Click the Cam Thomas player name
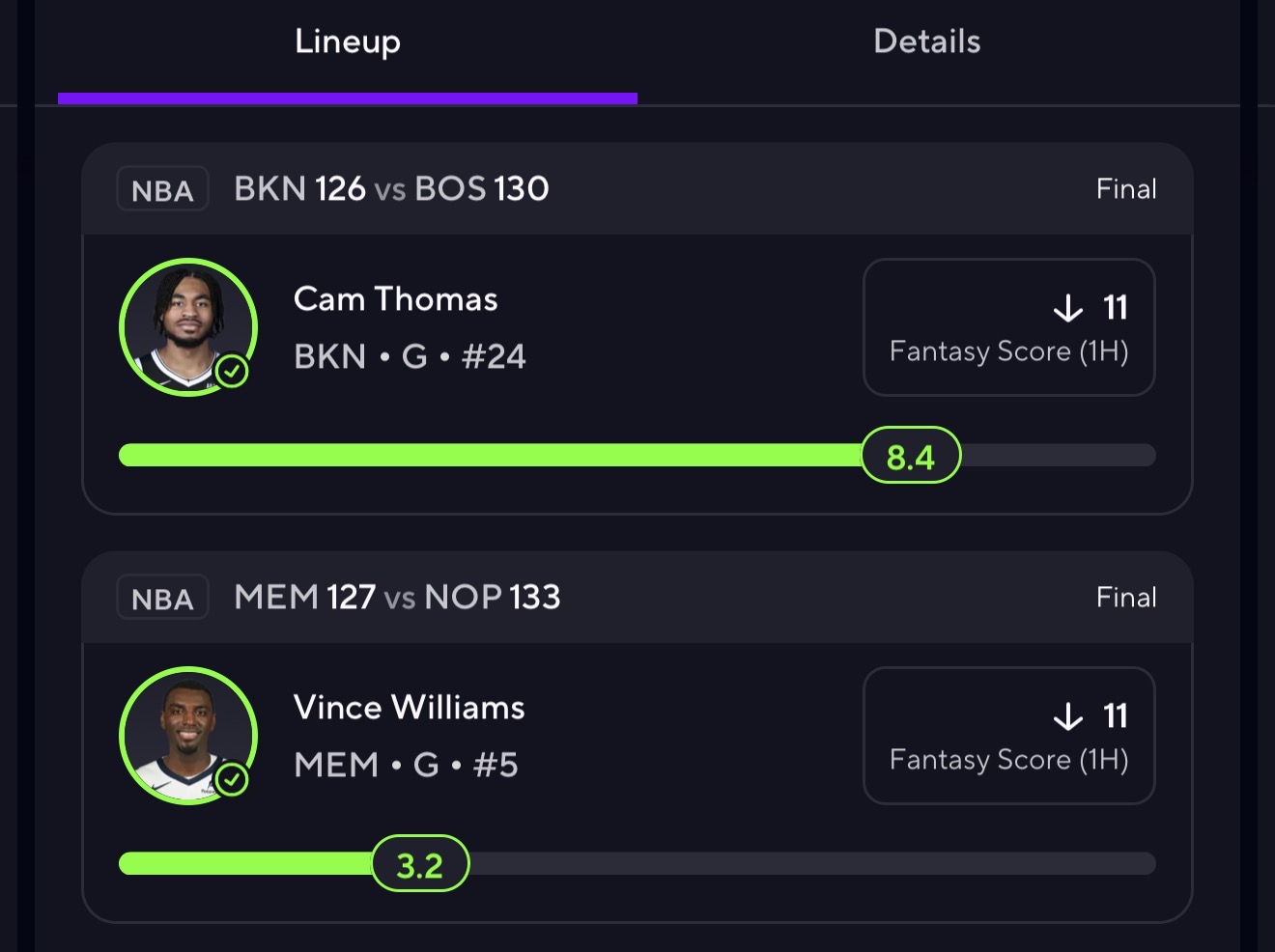 point(395,299)
